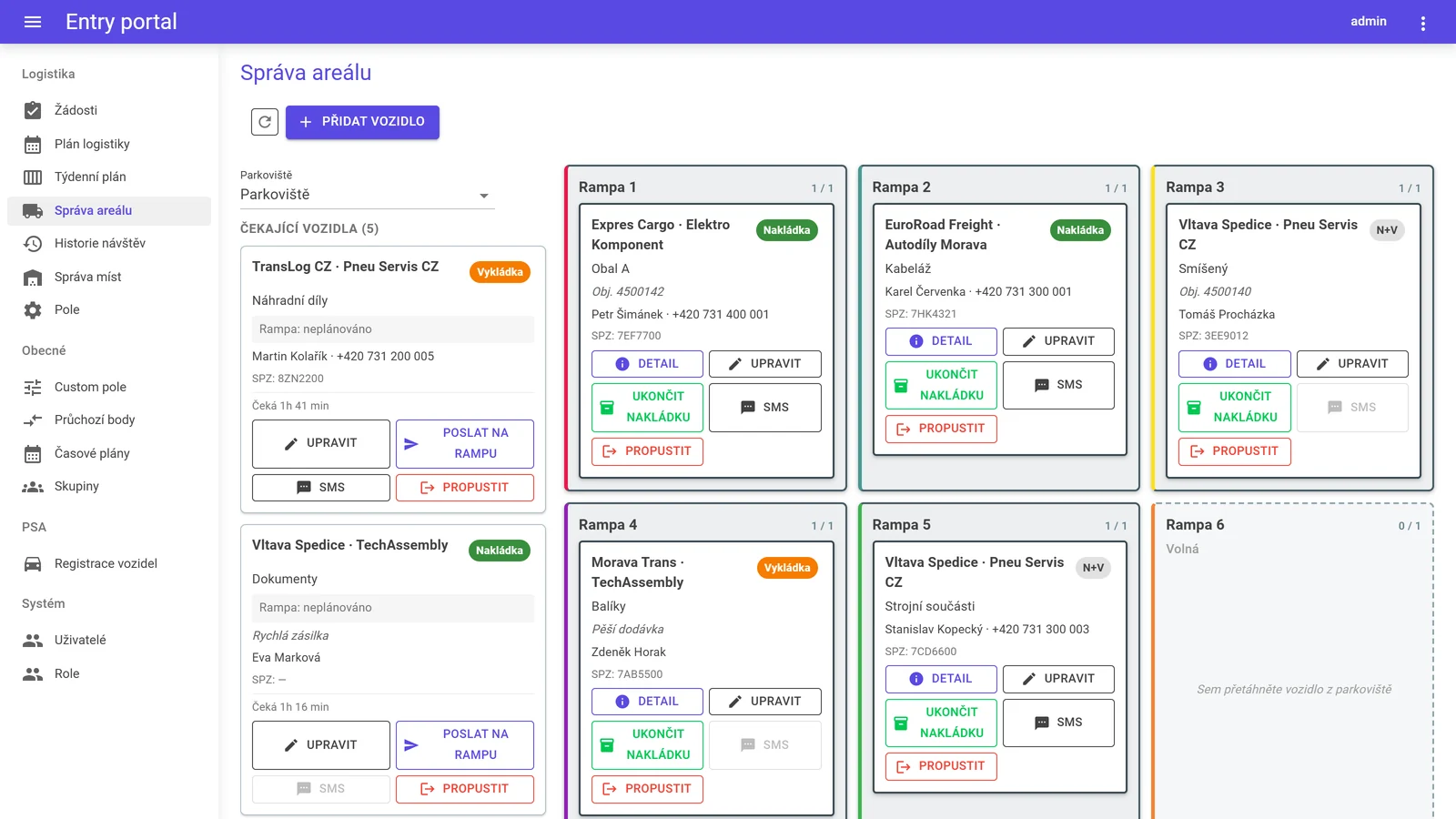Screen dimensions: 1456x819
Task: Click the N+V badge on Rampa 3
Action: (1388, 230)
